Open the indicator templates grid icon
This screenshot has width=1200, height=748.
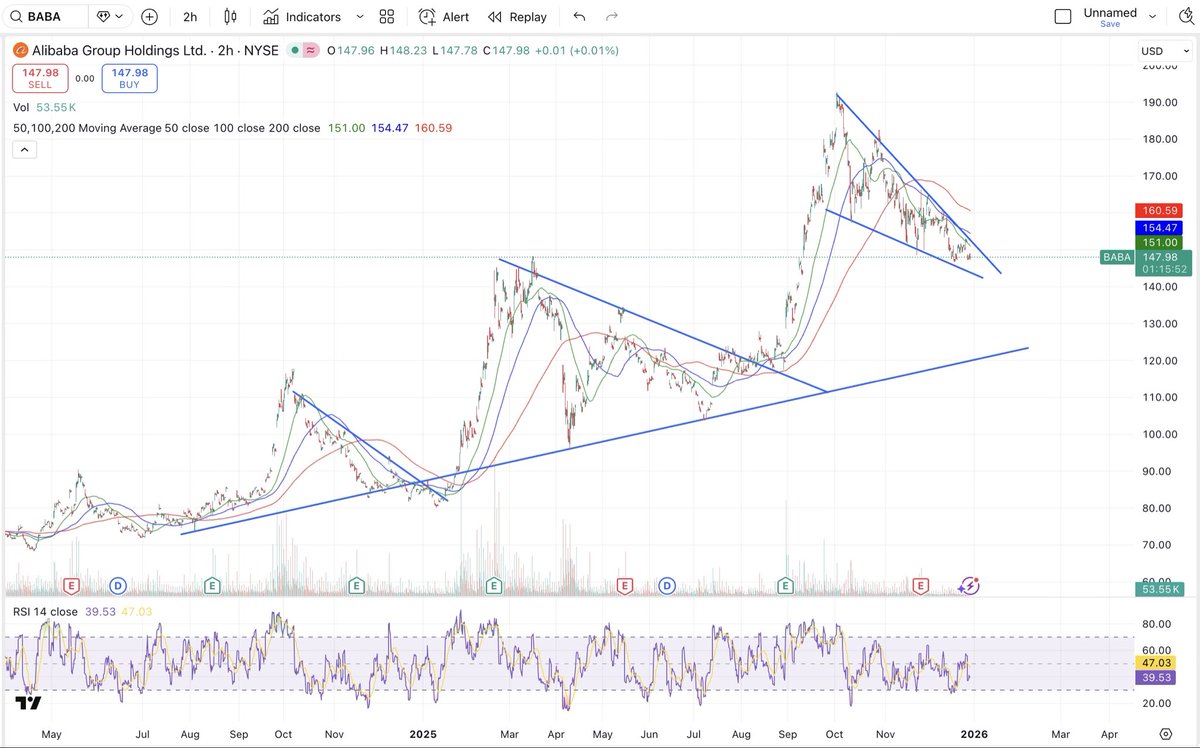(x=387, y=17)
